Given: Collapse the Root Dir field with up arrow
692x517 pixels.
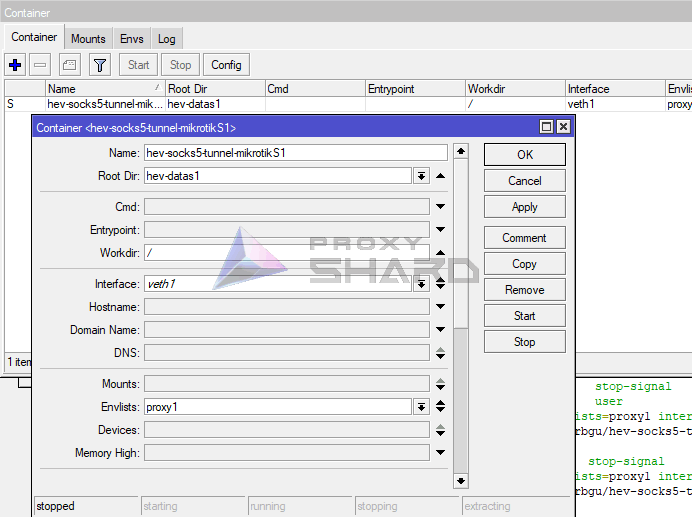Looking at the screenshot, I should [x=440, y=176].
